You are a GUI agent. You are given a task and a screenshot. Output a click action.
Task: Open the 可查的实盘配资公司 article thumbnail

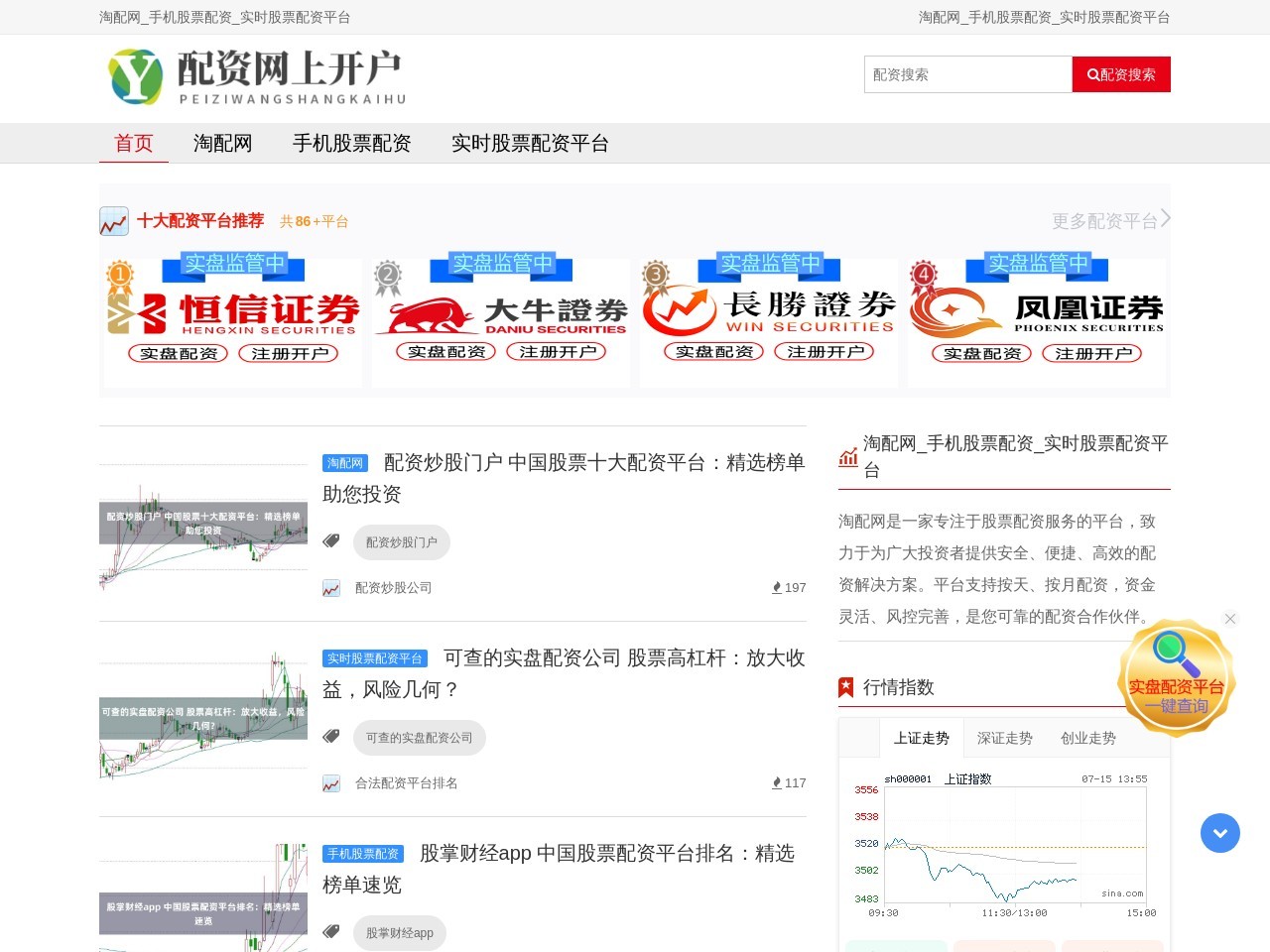tap(203, 718)
